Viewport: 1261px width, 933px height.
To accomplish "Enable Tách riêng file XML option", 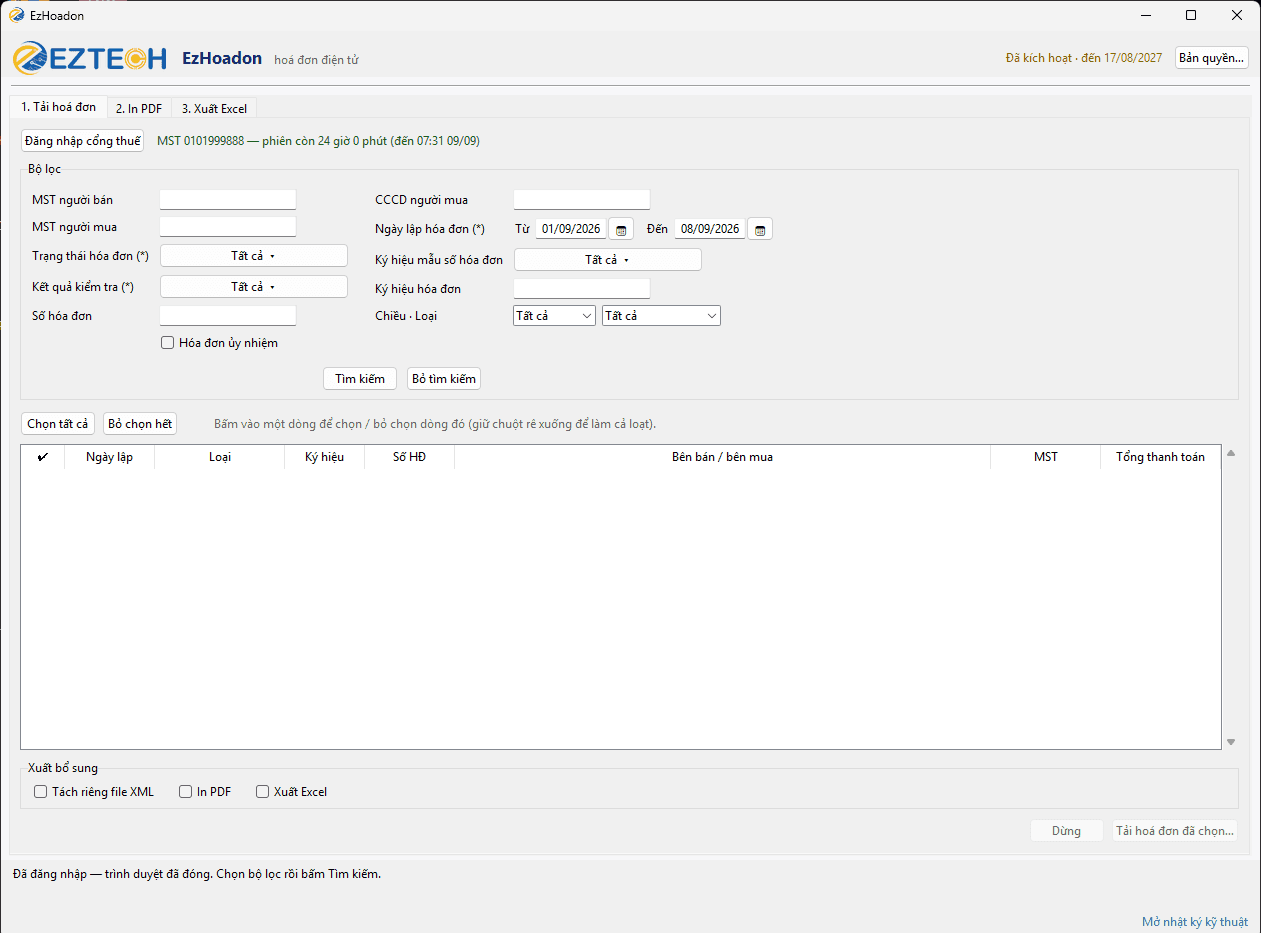I will pos(41,791).
